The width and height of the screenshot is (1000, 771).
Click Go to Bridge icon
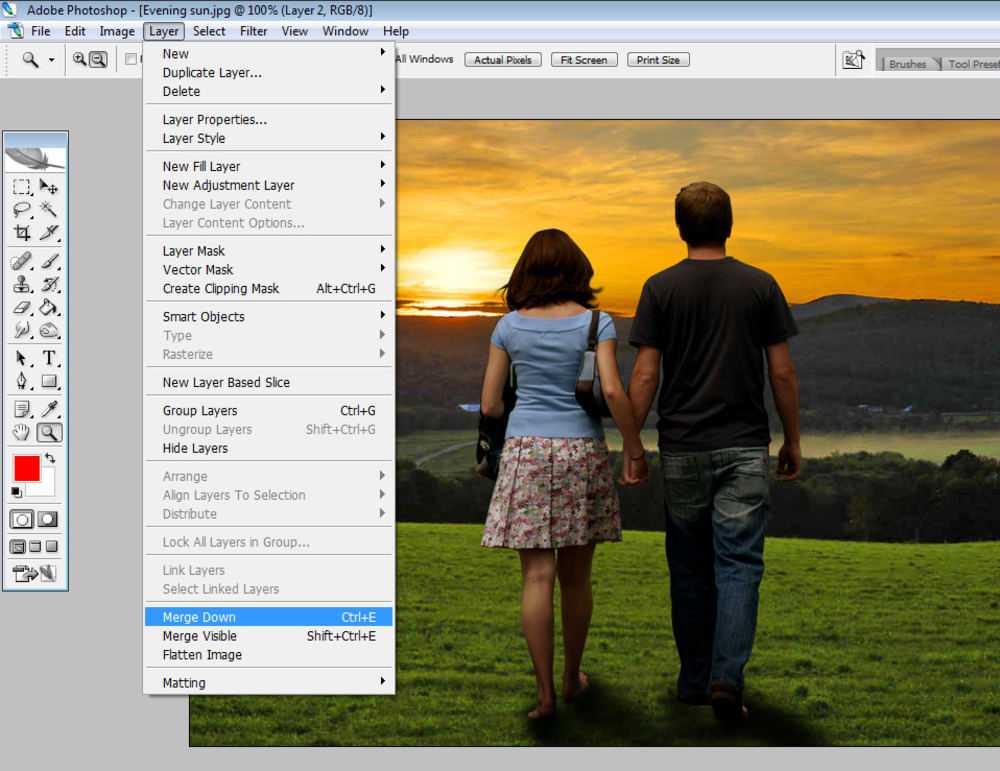click(x=853, y=60)
